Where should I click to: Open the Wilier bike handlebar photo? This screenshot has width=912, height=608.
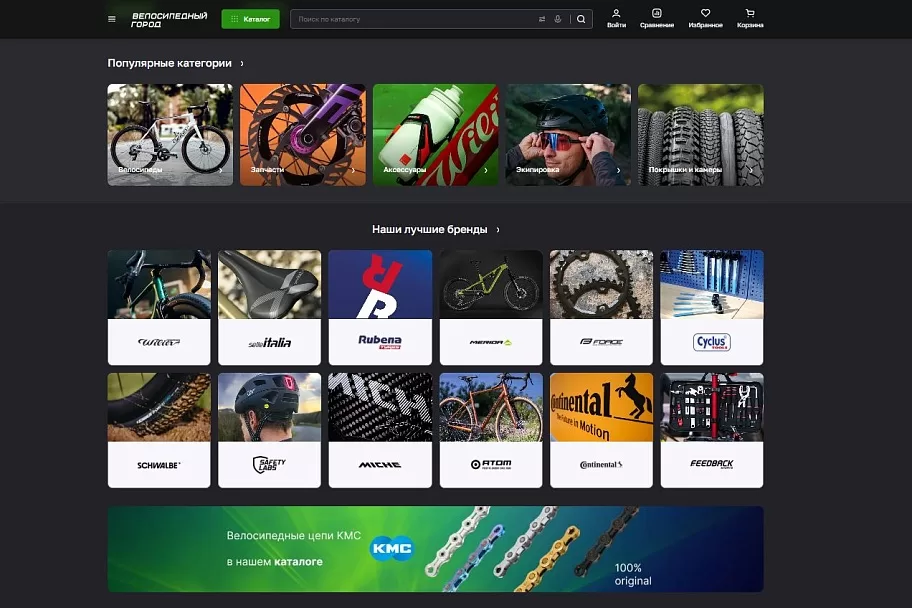pyautogui.click(x=159, y=285)
